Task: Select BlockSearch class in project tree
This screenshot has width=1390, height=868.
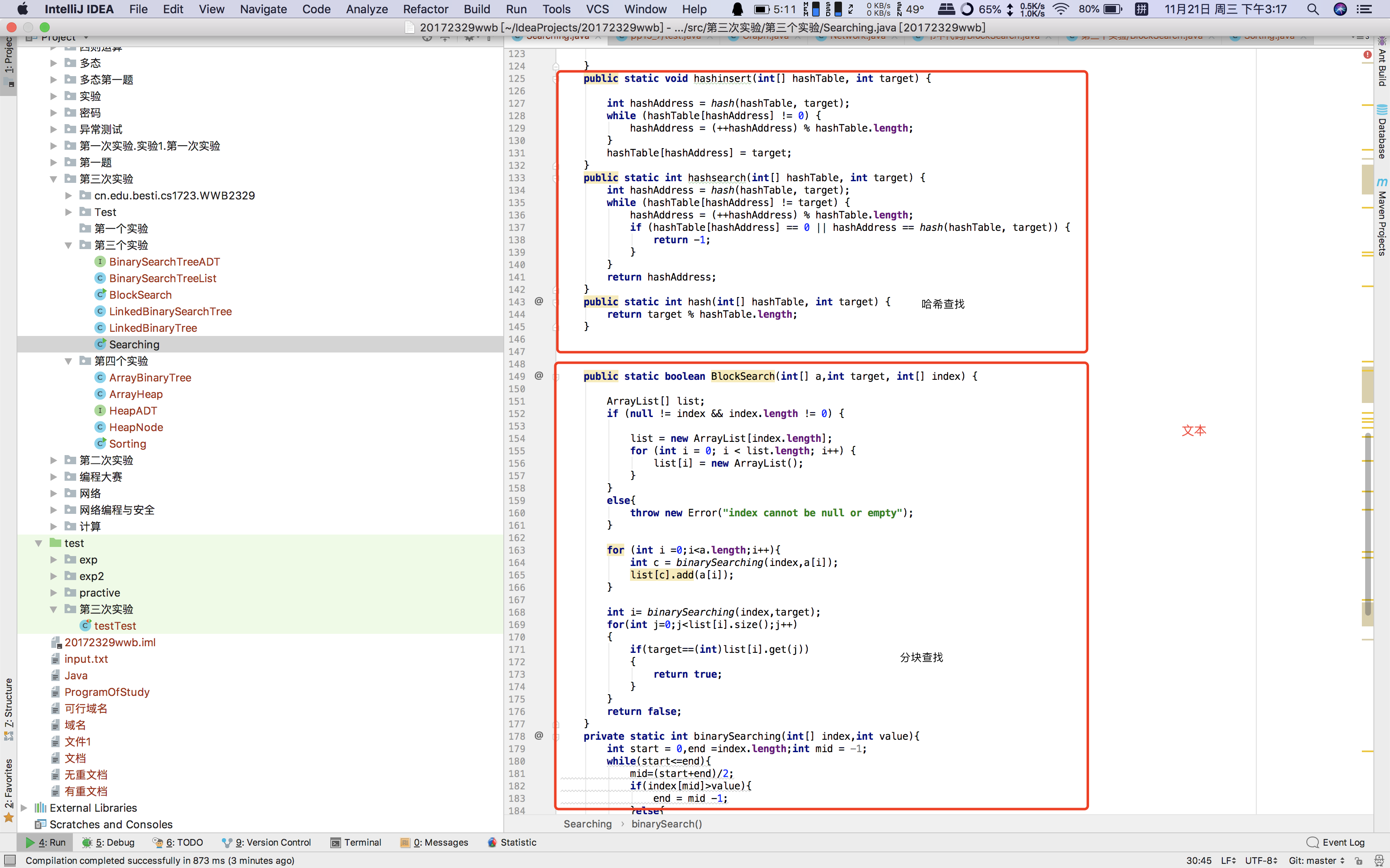Action: (140, 295)
